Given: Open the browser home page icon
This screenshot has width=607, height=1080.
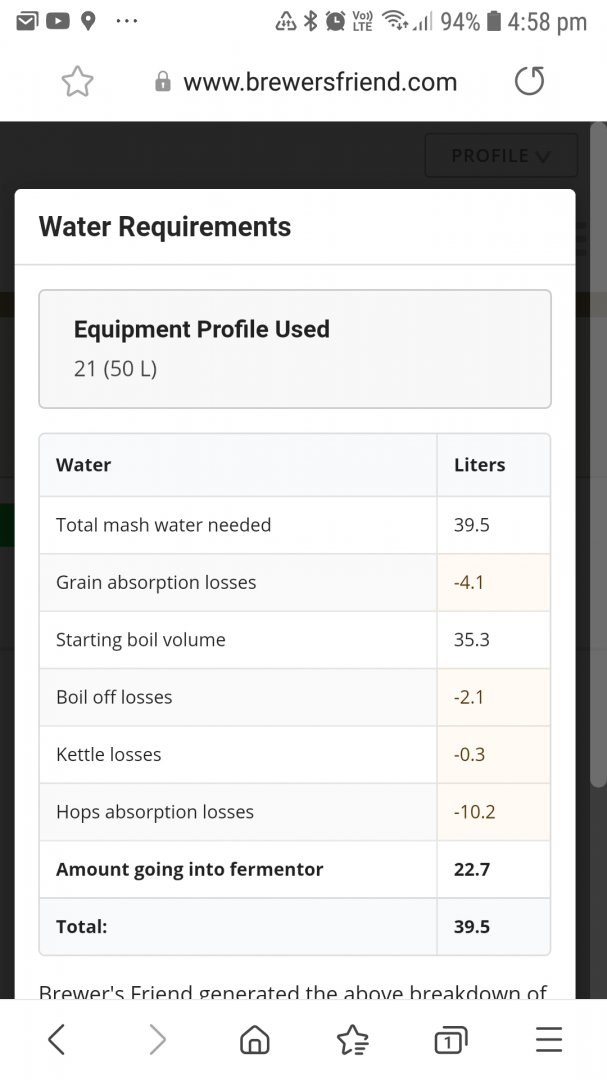Looking at the screenshot, I should pos(254,1039).
